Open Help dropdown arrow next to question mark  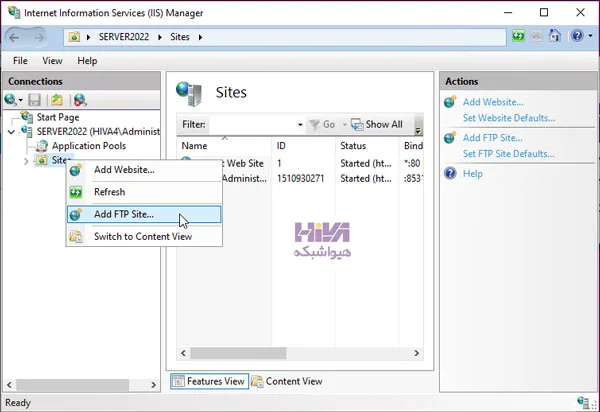tap(590, 36)
